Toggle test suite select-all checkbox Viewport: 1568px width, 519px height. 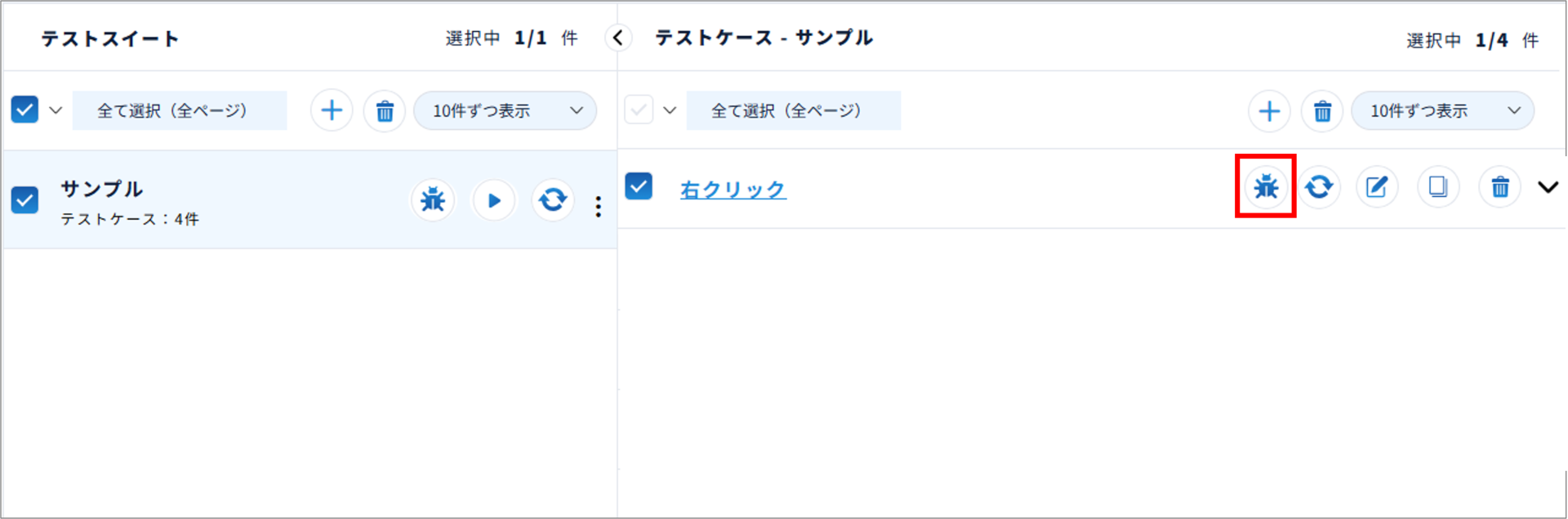click(x=24, y=110)
